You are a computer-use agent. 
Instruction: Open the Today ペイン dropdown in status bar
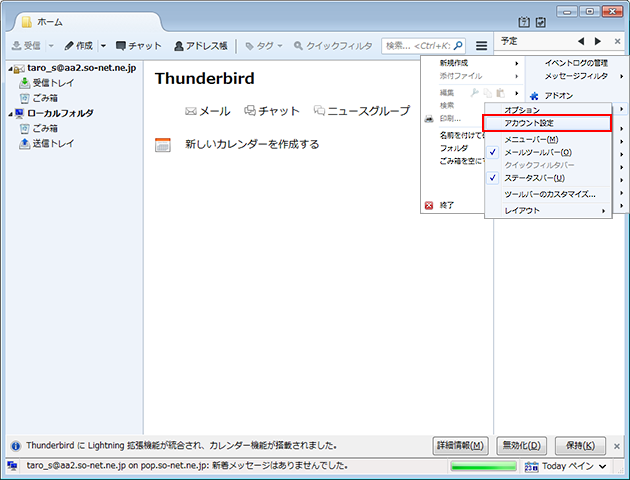(574, 466)
